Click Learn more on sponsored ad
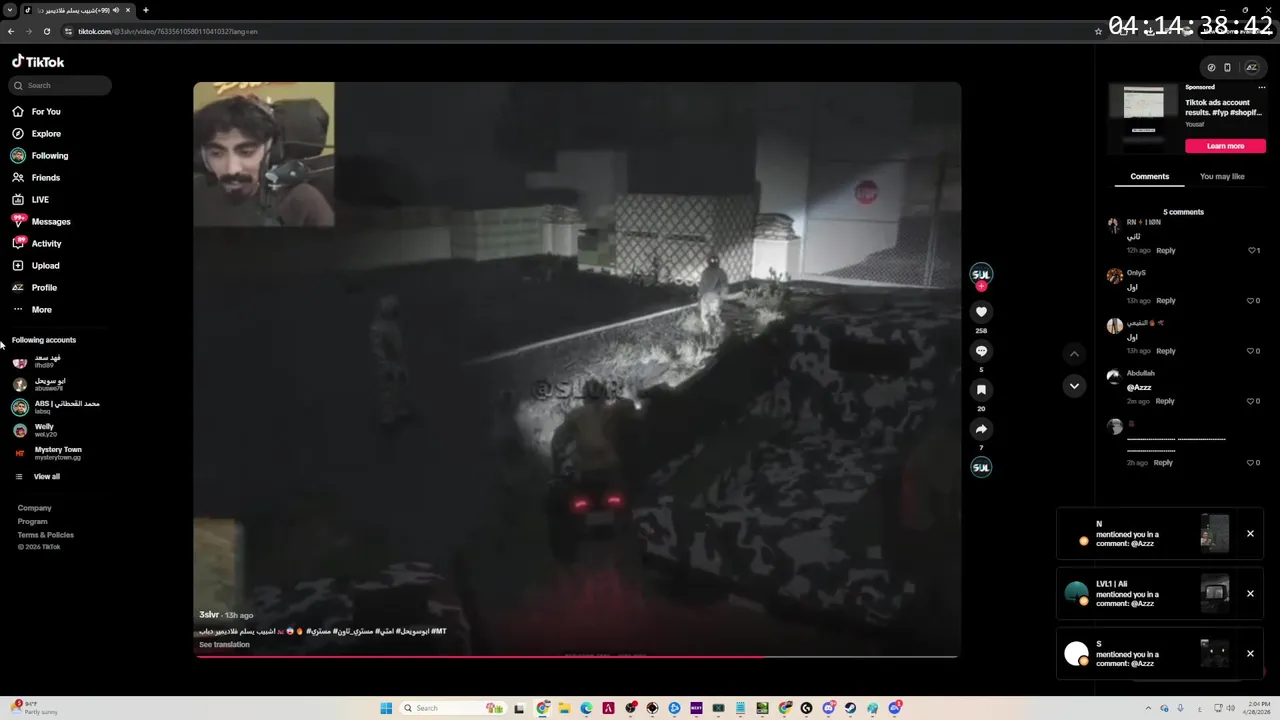The width and height of the screenshot is (1280, 720). (x=1225, y=146)
